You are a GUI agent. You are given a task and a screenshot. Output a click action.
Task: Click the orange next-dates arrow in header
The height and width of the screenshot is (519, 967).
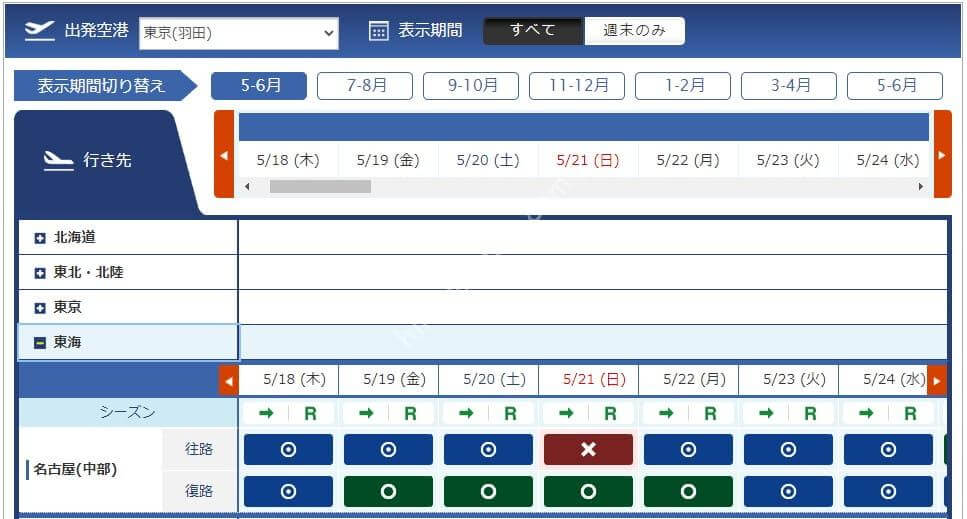point(942,154)
